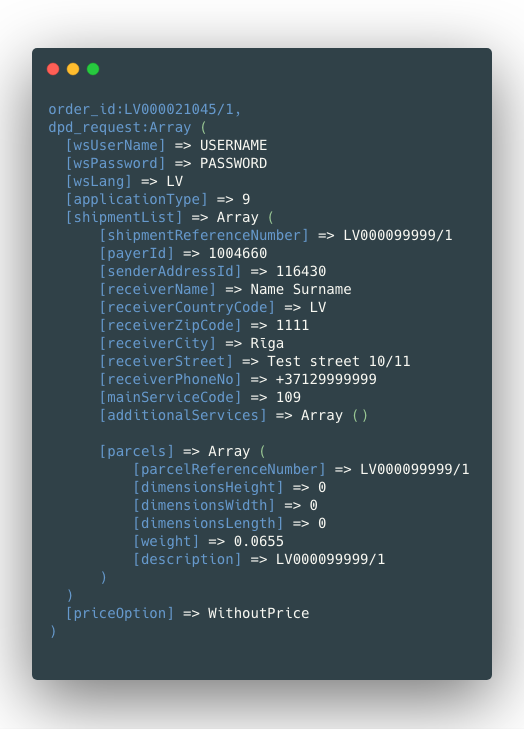
Task: Click the yellow minimize window dot
Action: (73, 69)
